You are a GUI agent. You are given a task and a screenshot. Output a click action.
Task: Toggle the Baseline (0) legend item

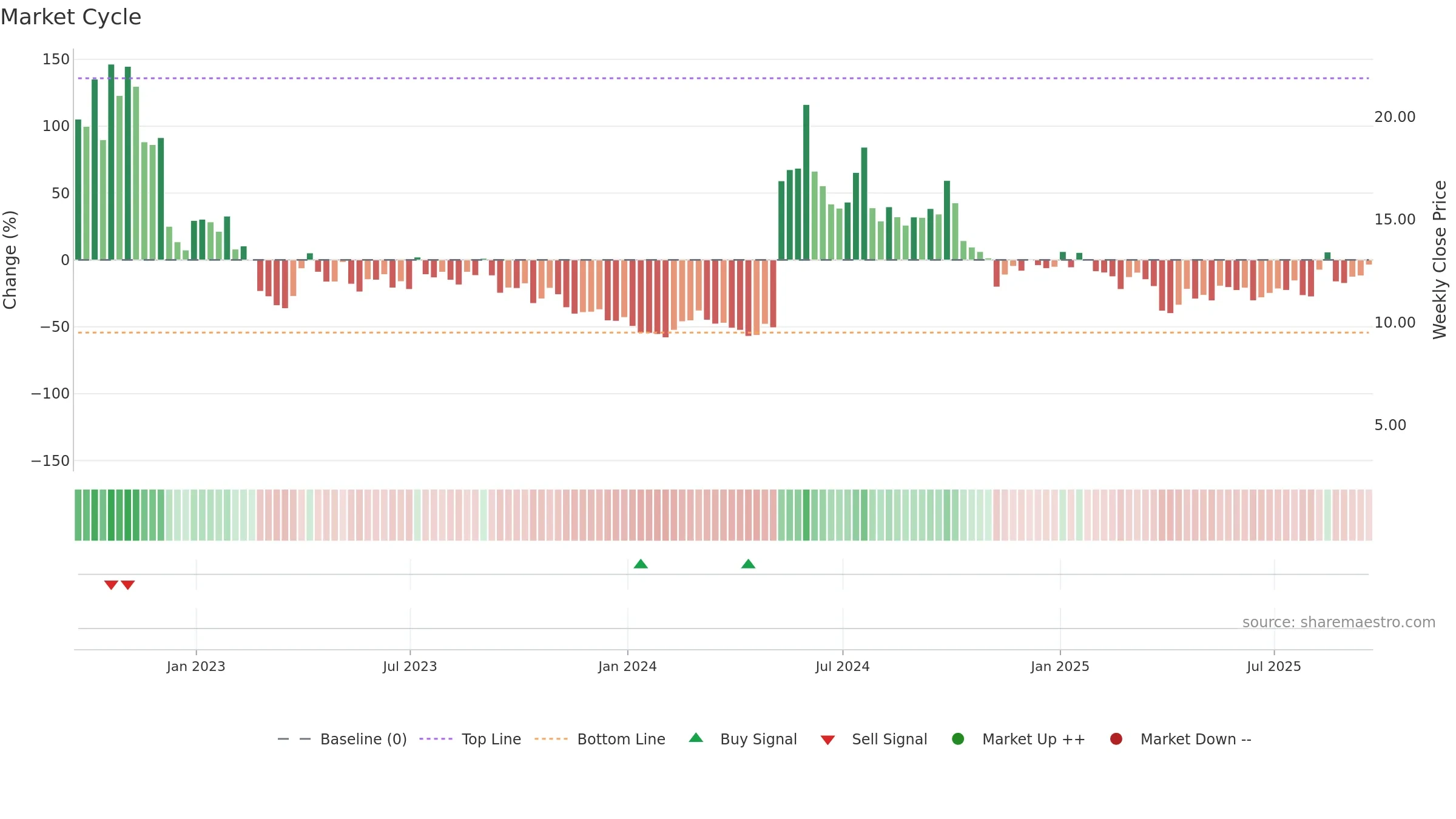(342, 739)
